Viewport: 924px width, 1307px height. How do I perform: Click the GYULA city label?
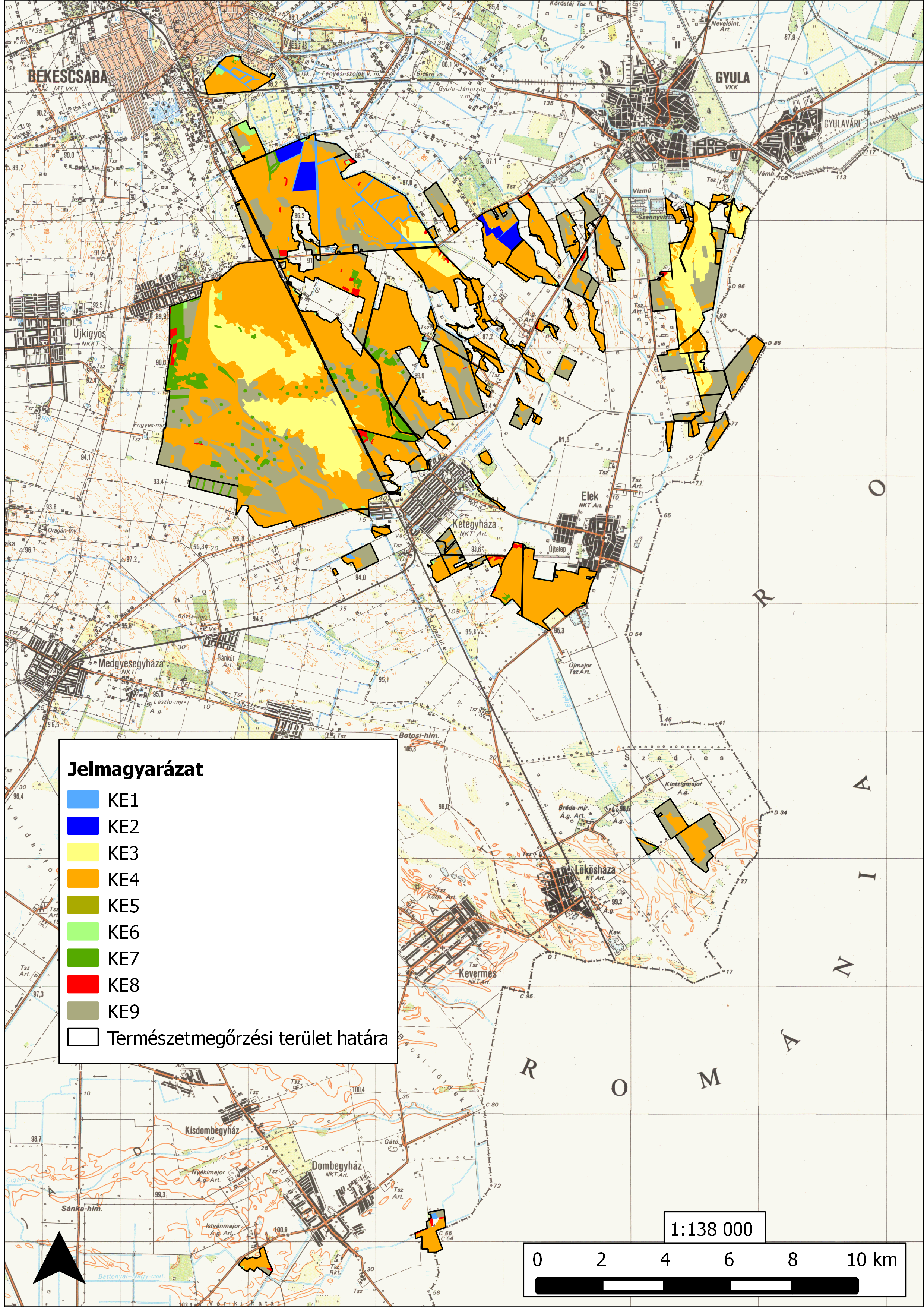pyautogui.click(x=732, y=78)
